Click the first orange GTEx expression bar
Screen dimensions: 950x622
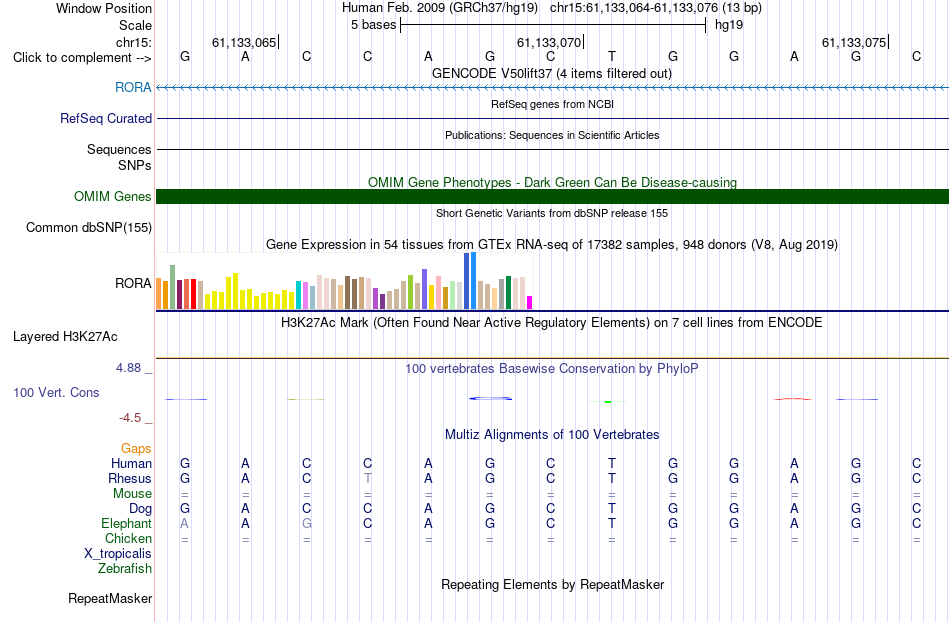pyautogui.click(x=159, y=294)
